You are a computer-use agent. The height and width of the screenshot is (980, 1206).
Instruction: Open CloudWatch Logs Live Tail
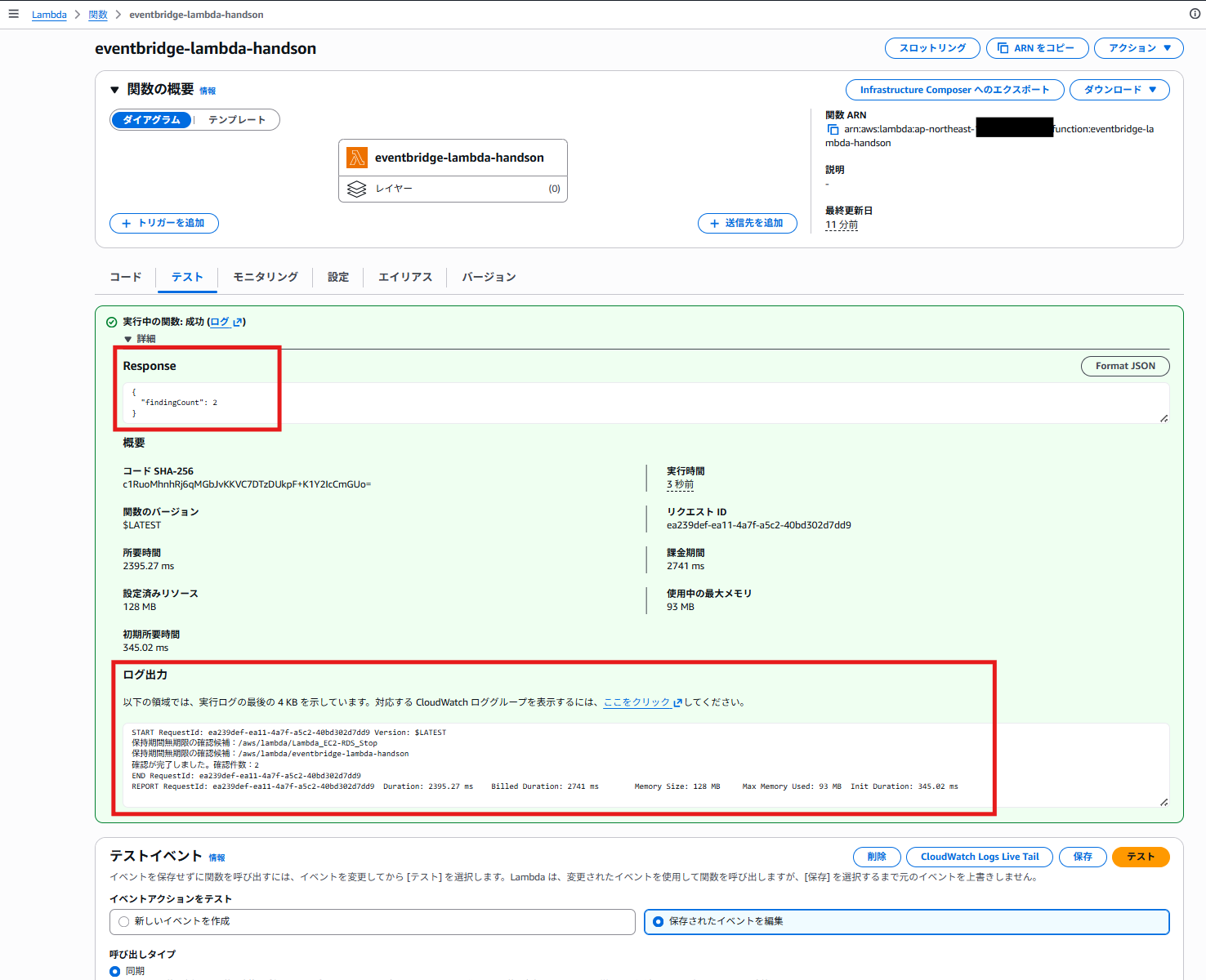pyautogui.click(x=980, y=857)
